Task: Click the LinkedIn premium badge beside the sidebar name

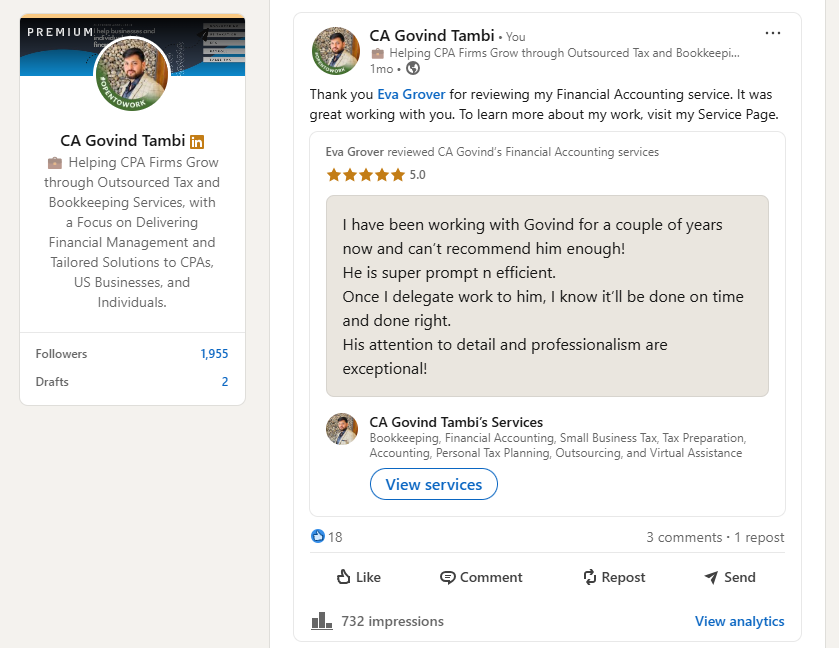Action: 197,142
